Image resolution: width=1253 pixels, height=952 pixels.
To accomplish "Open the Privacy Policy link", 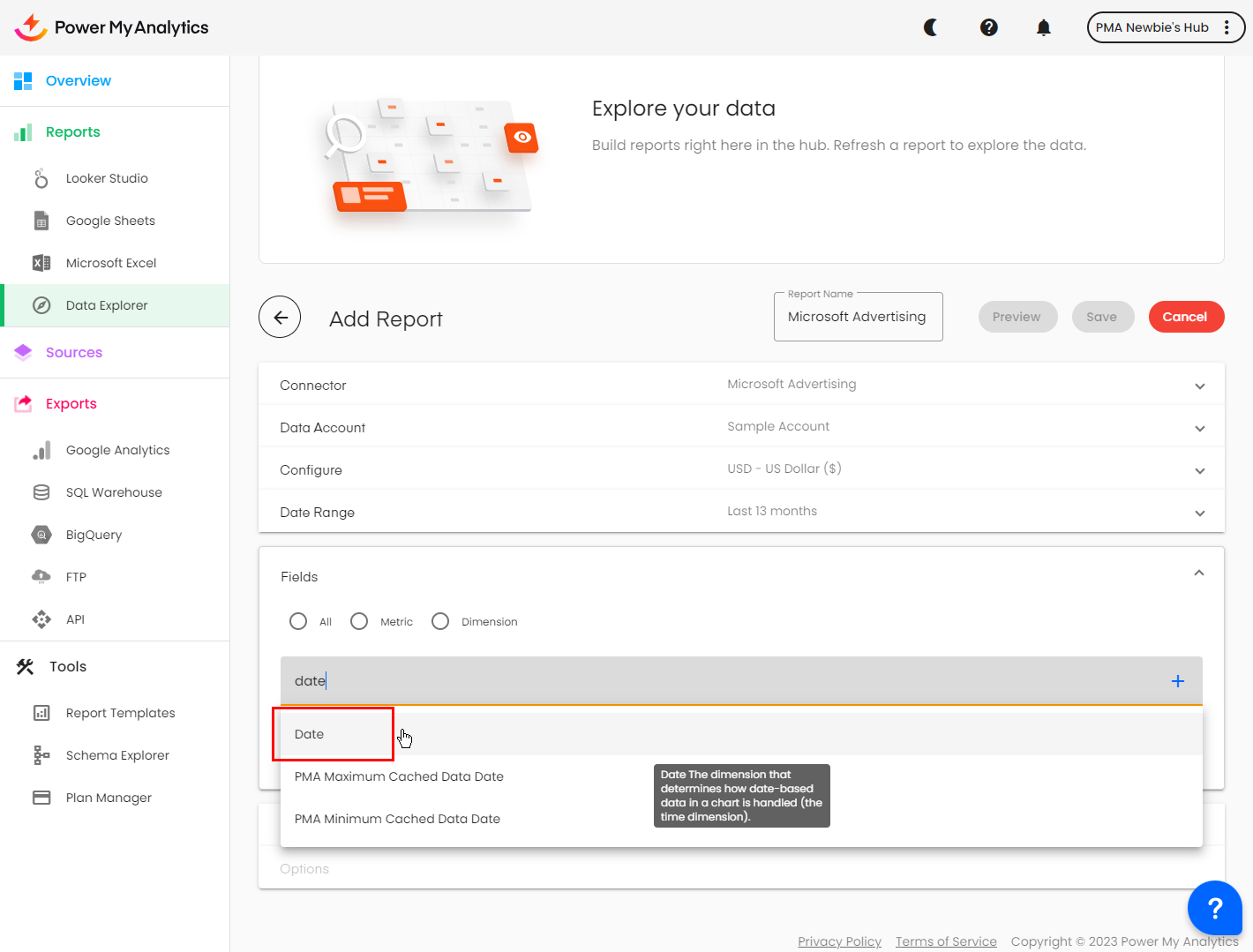I will (839, 941).
